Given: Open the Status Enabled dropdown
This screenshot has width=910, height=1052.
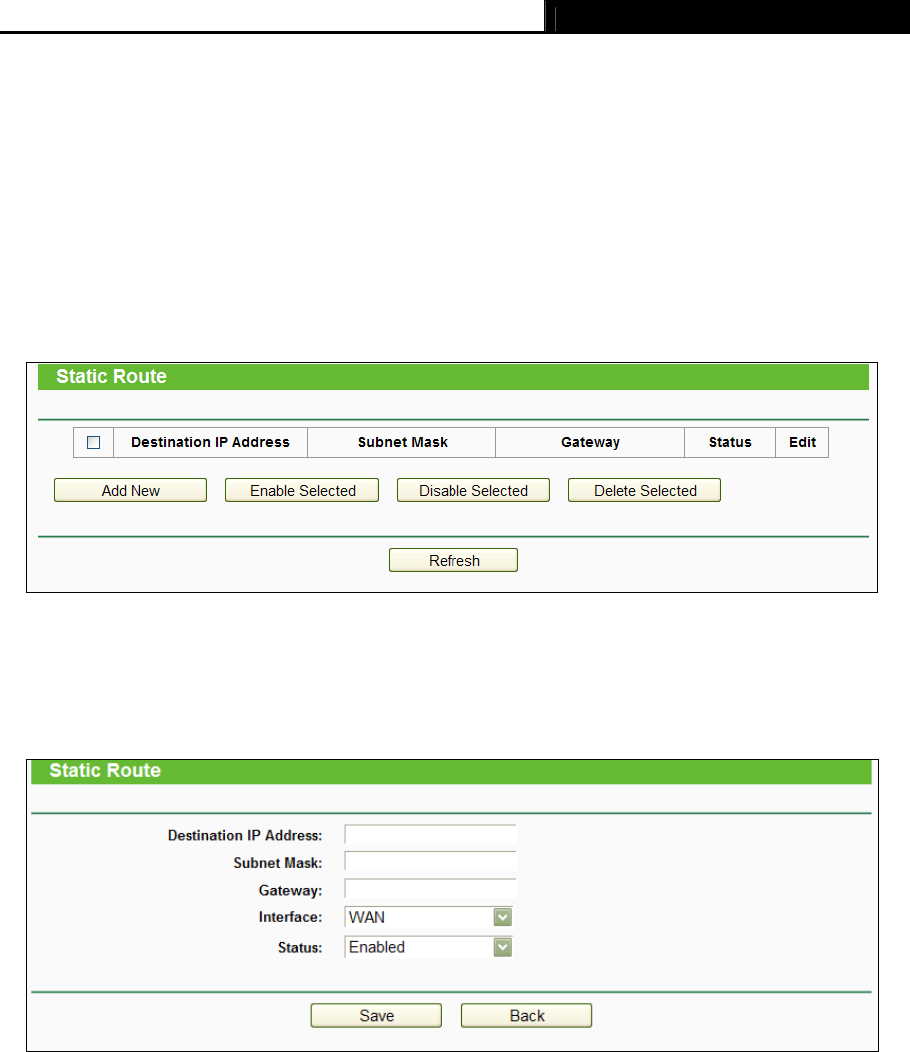Looking at the screenshot, I should tap(429, 947).
